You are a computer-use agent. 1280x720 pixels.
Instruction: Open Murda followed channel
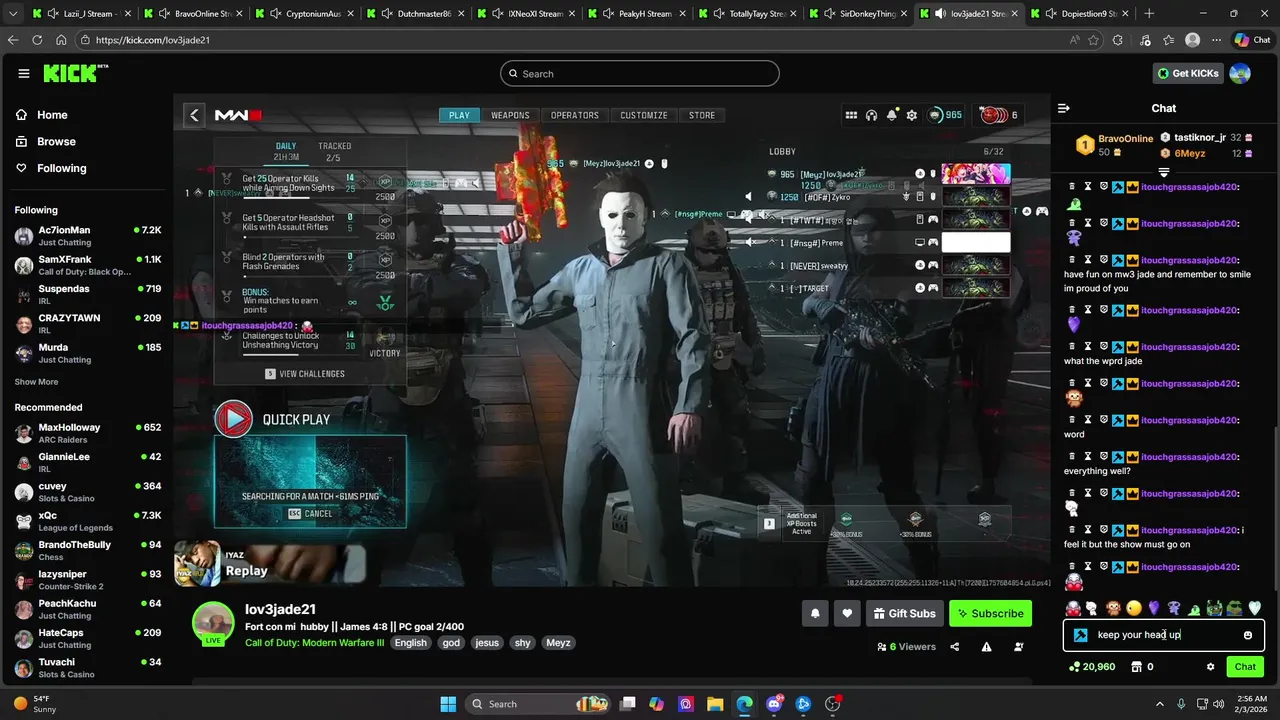(87, 353)
